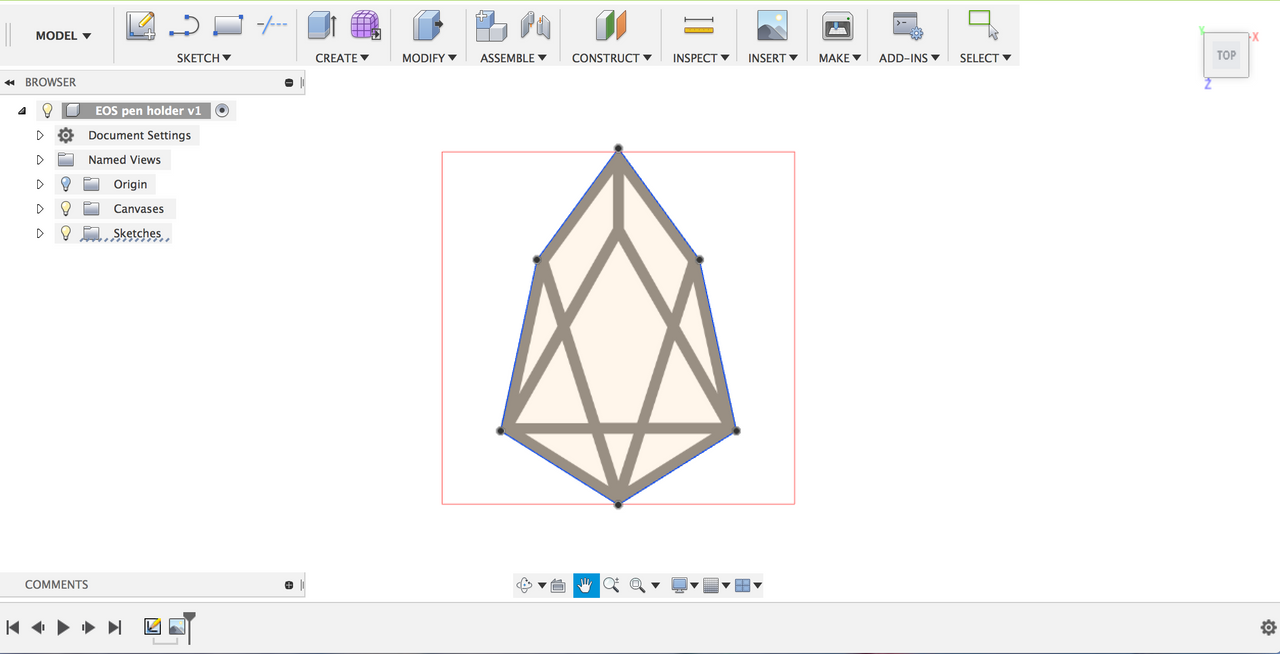
Task: Click the Display Settings monitor icon
Action: (x=680, y=585)
